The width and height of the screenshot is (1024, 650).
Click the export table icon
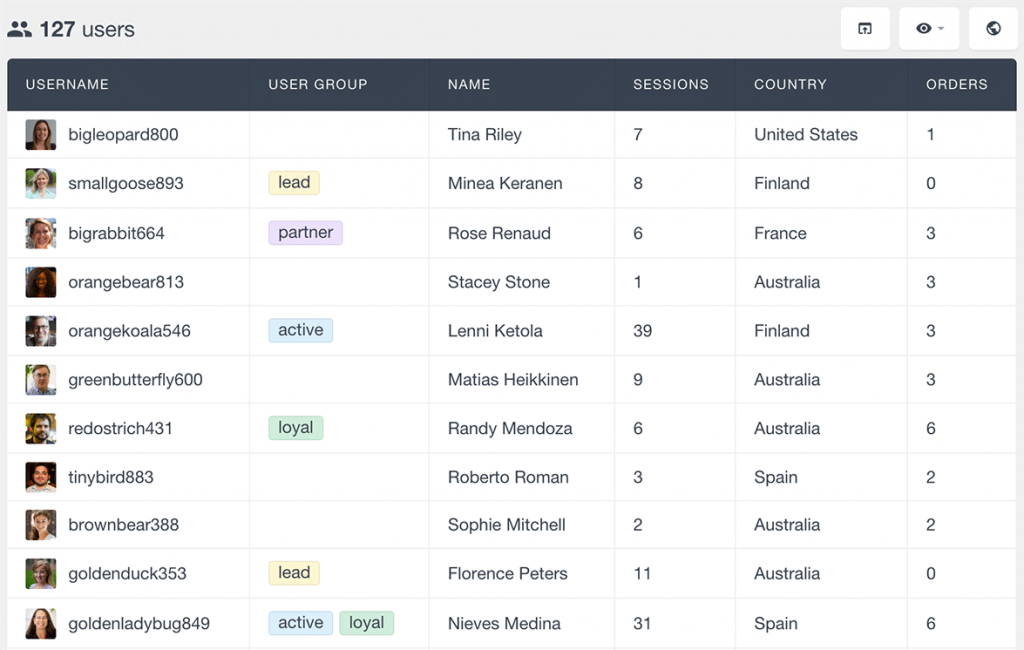[x=864, y=28]
